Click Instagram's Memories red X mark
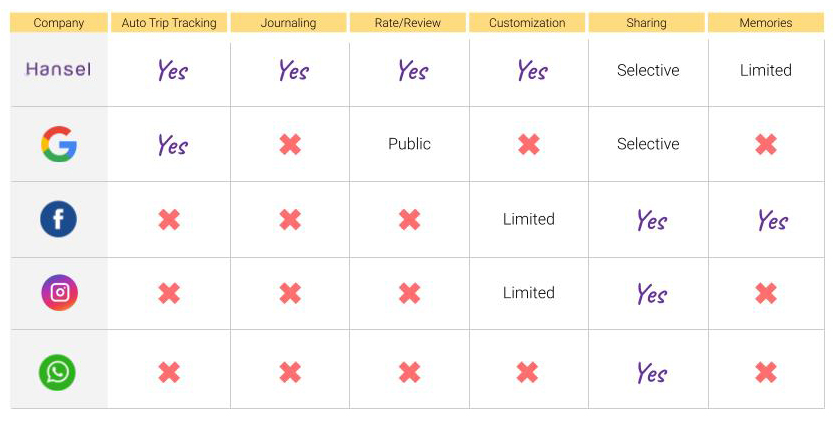 (x=766, y=293)
